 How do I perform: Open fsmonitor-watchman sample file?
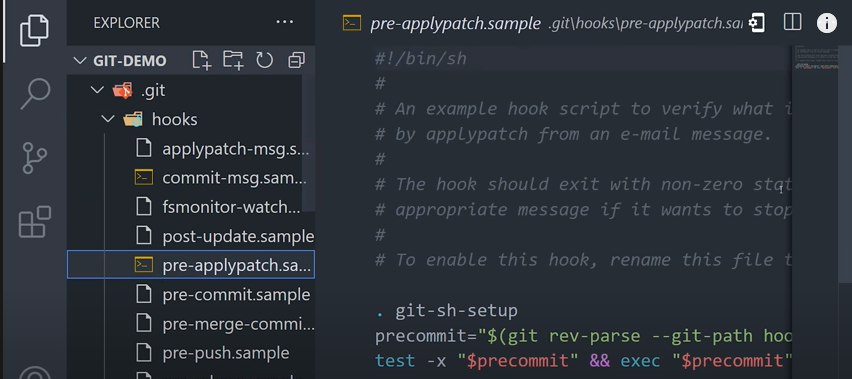(x=191, y=207)
